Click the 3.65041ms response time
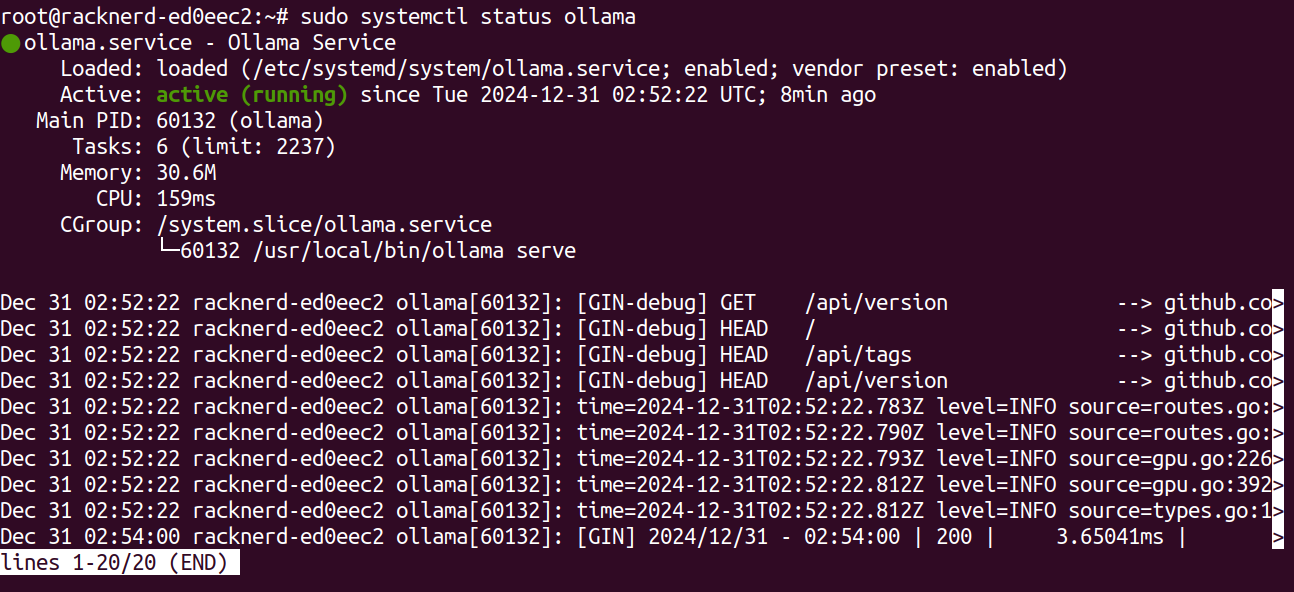Viewport: 1294px width, 592px height. [1110, 536]
